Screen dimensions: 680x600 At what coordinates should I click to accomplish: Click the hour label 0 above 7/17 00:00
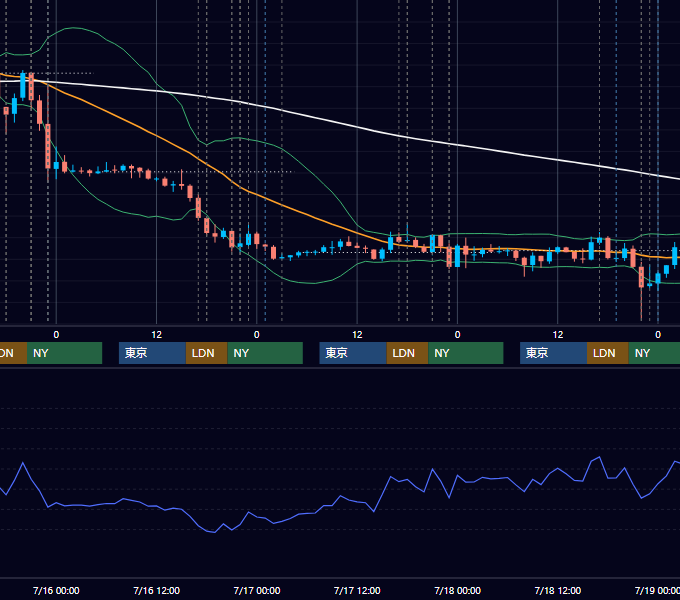[257, 335]
